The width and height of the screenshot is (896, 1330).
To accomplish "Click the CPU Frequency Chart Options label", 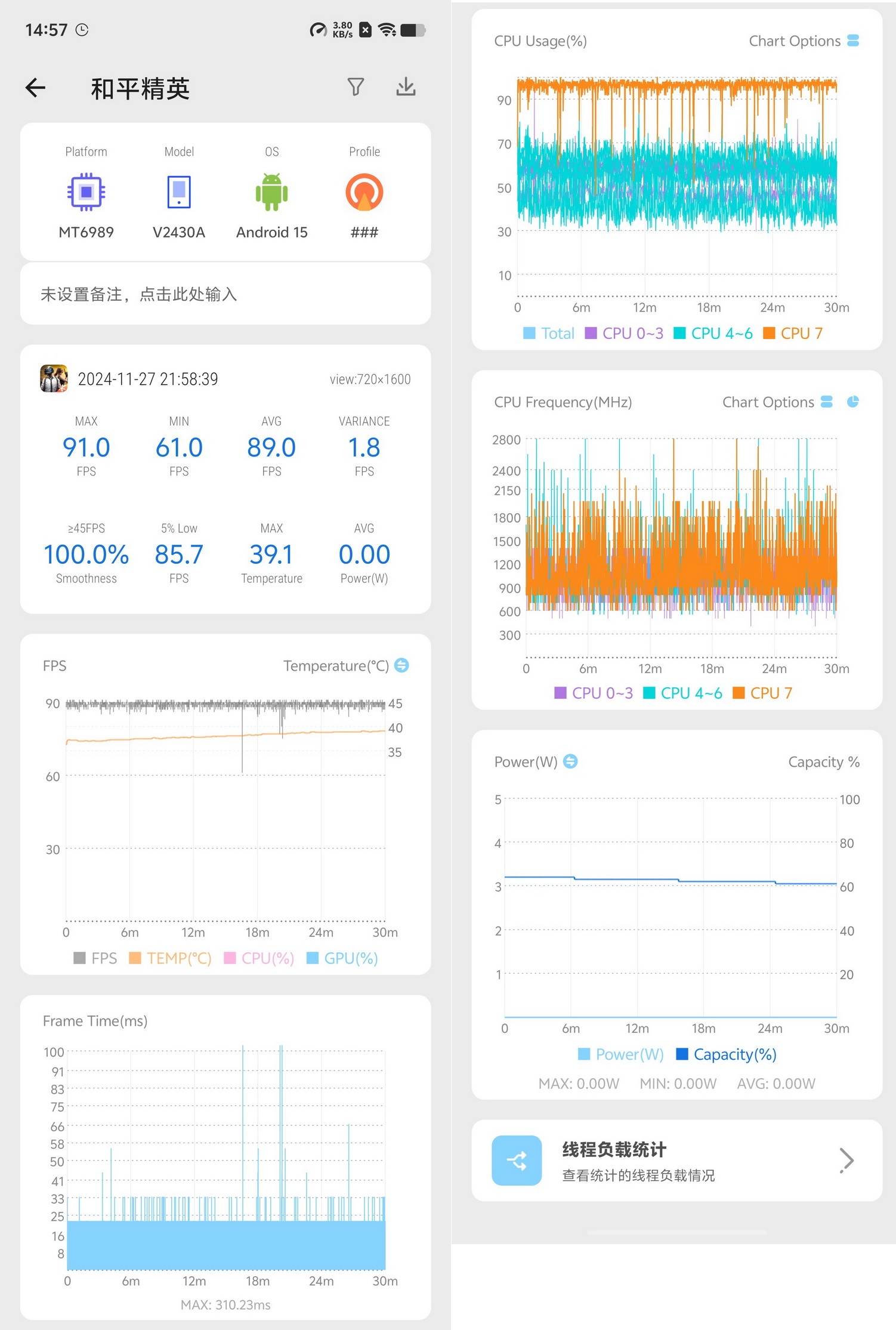I will click(768, 402).
